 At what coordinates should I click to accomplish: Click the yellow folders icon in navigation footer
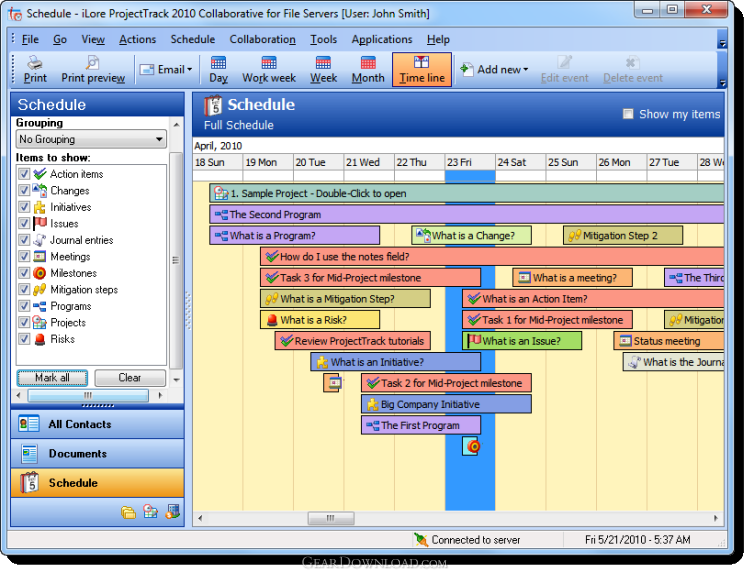coord(128,513)
